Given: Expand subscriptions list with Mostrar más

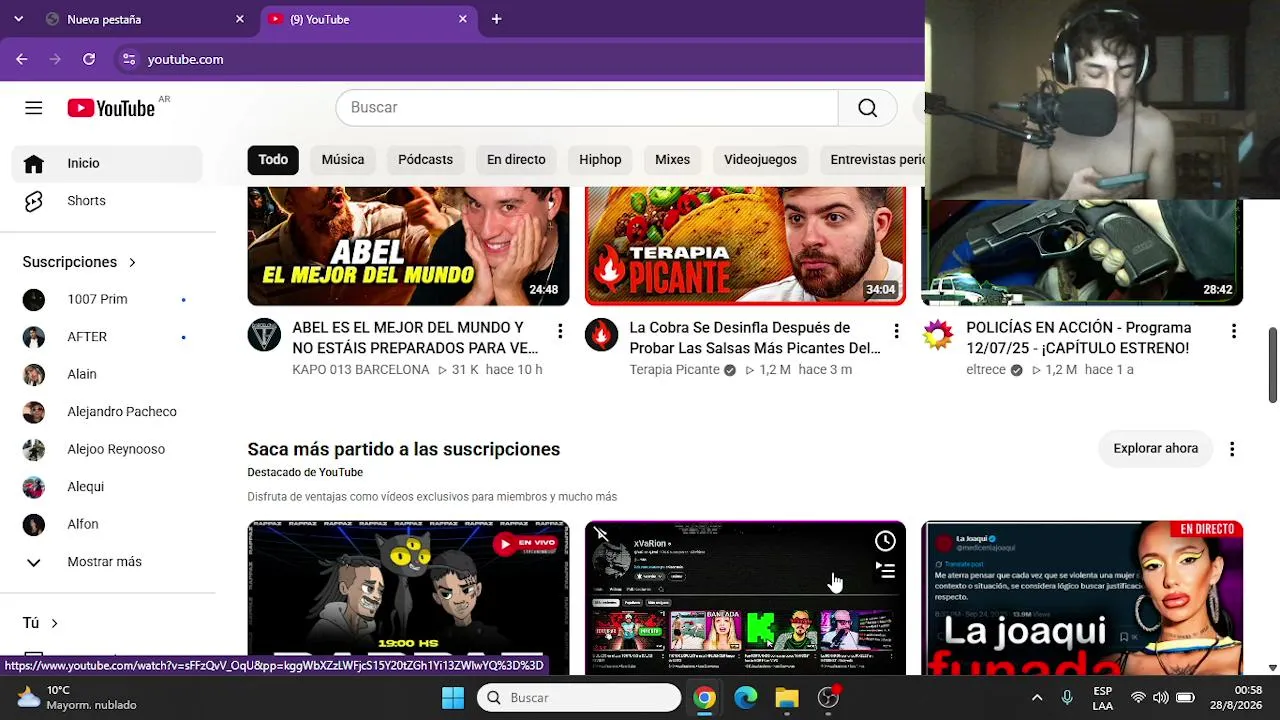Looking at the screenshot, I should pos(107,562).
